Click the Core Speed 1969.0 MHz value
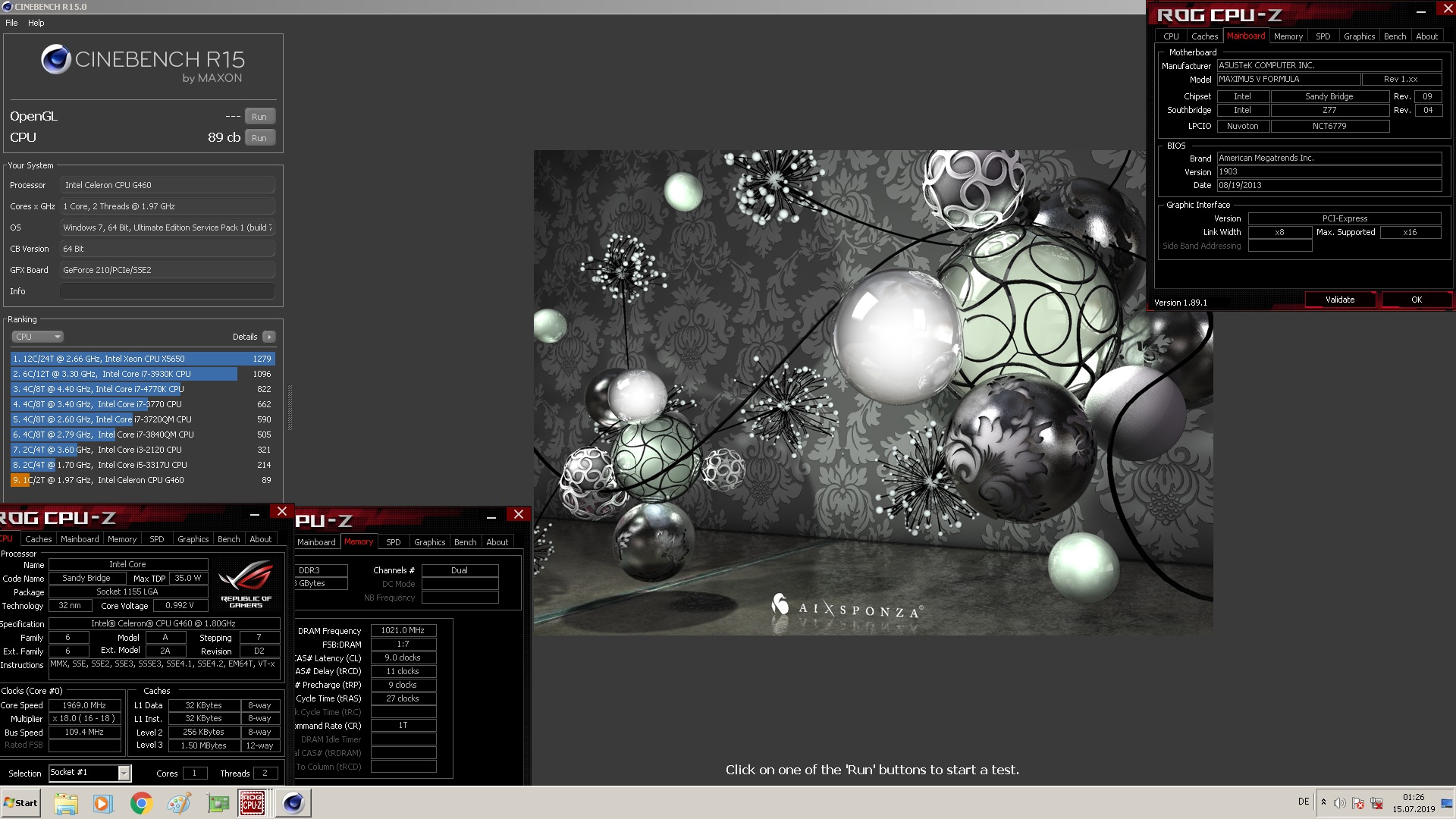This screenshot has height=819, width=1456. [x=84, y=705]
